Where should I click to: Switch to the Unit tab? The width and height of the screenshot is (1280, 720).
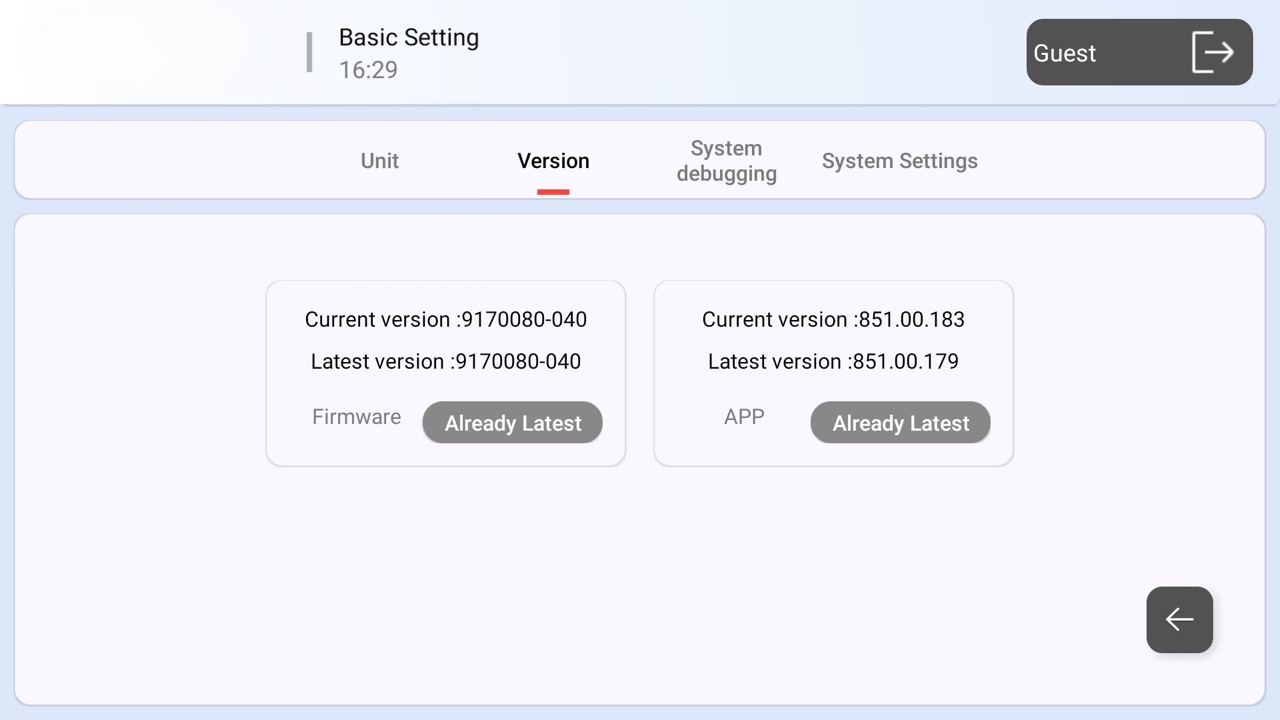point(380,161)
